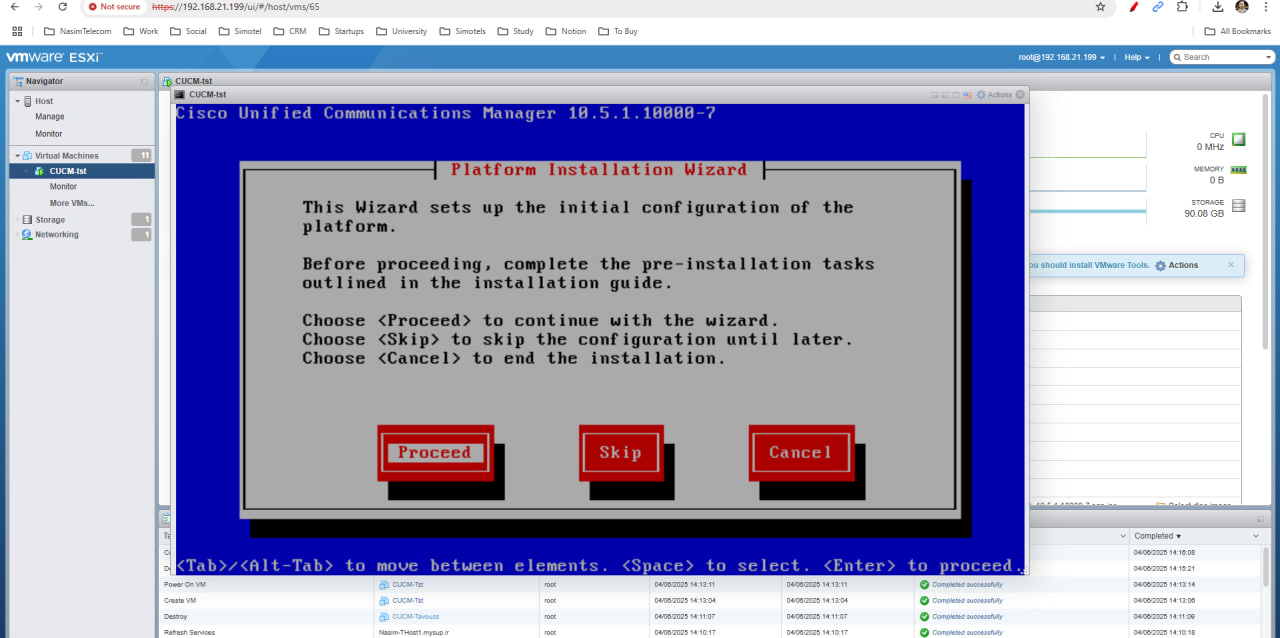Open the CUCM-Tavouss link in Destroy row
Viewport: 1280px width, 638px height.
coord(415,616)
